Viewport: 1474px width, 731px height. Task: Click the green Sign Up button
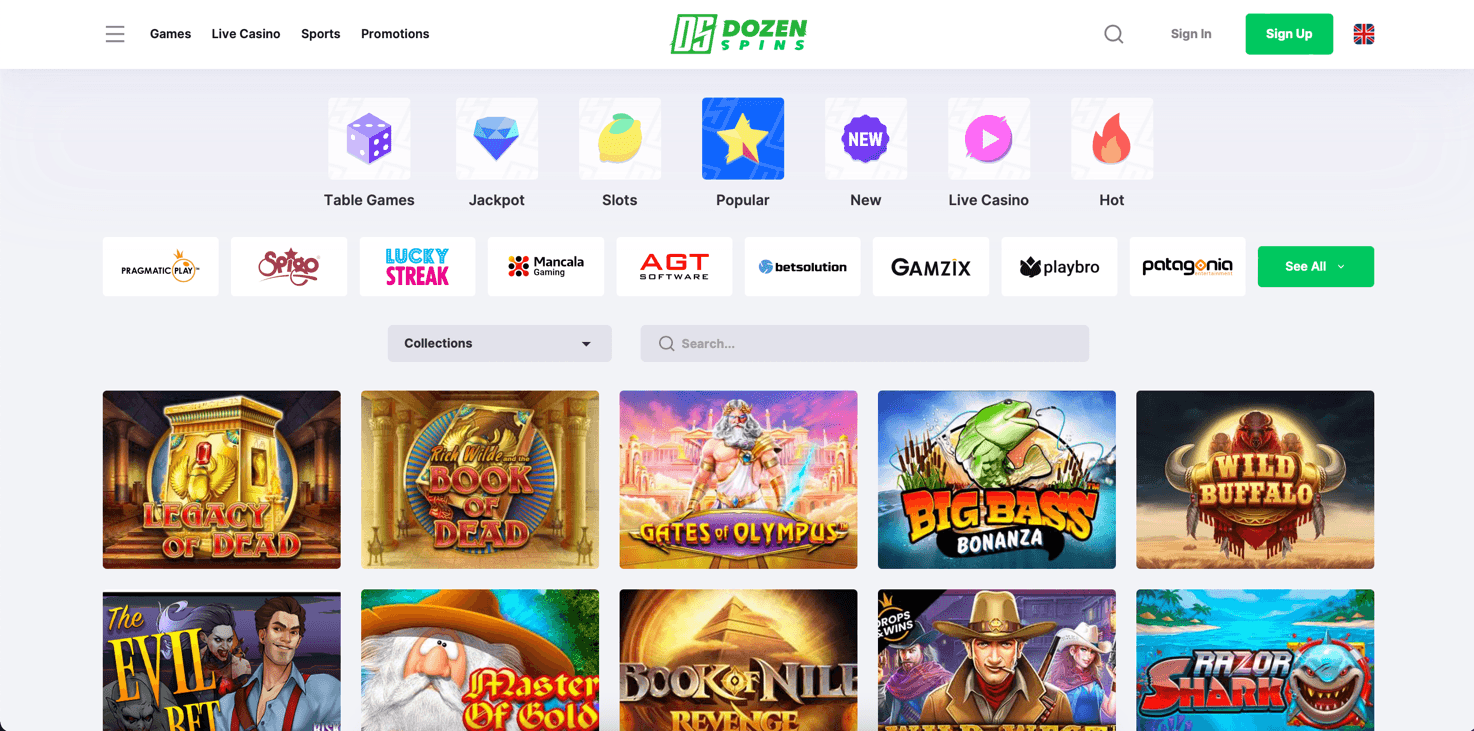point(1289,34)
